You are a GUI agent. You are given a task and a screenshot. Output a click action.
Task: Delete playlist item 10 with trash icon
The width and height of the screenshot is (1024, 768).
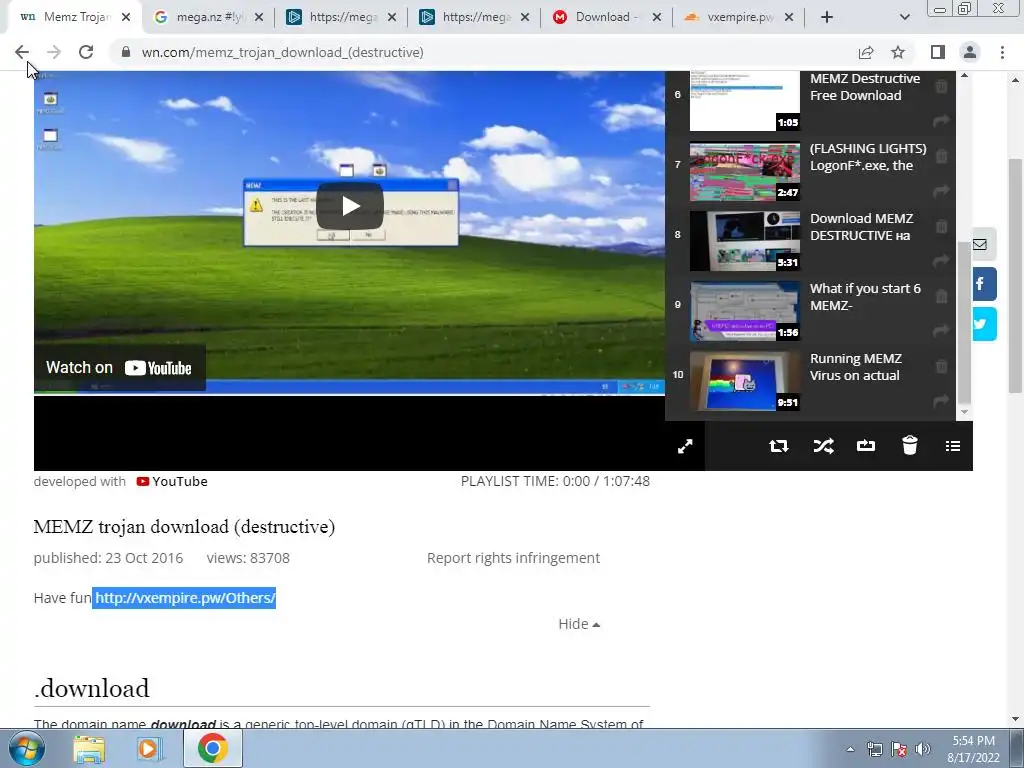pos(941,366)
